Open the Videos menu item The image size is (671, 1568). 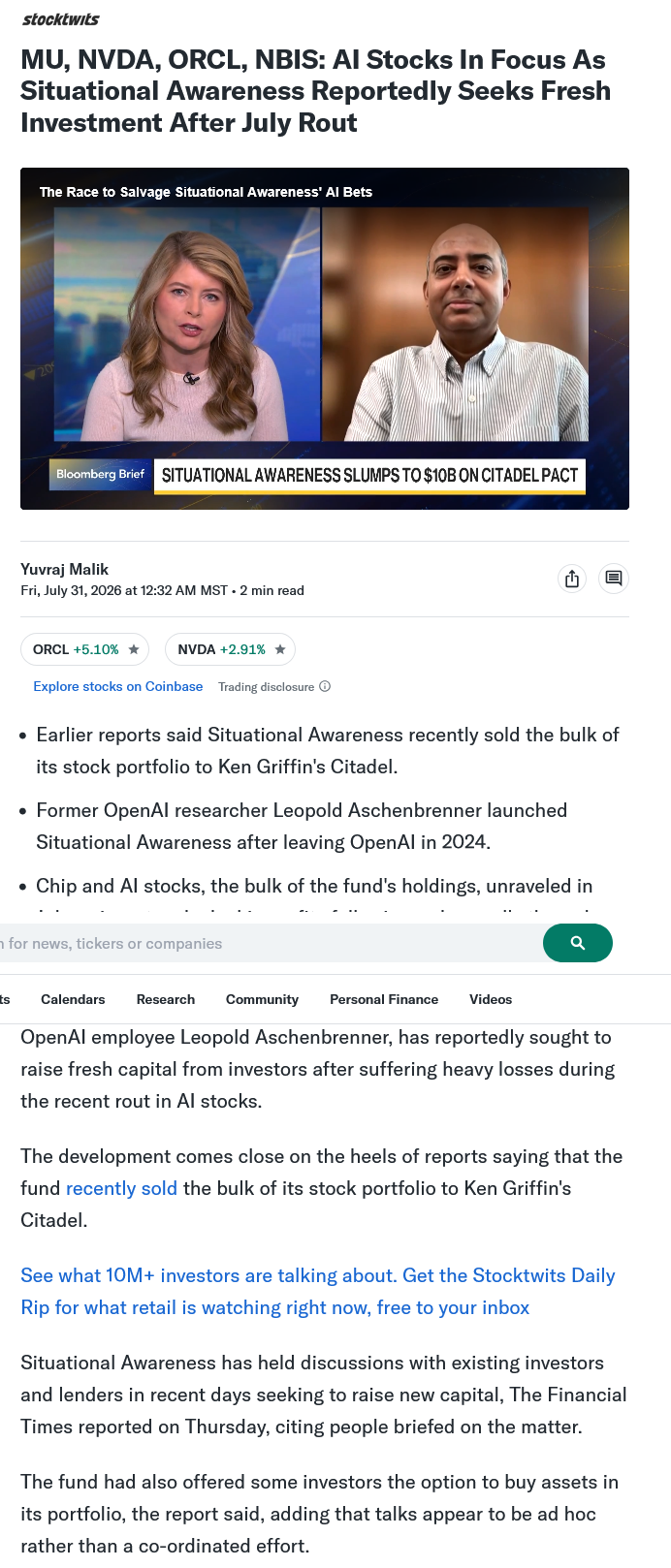pos(491,999)
